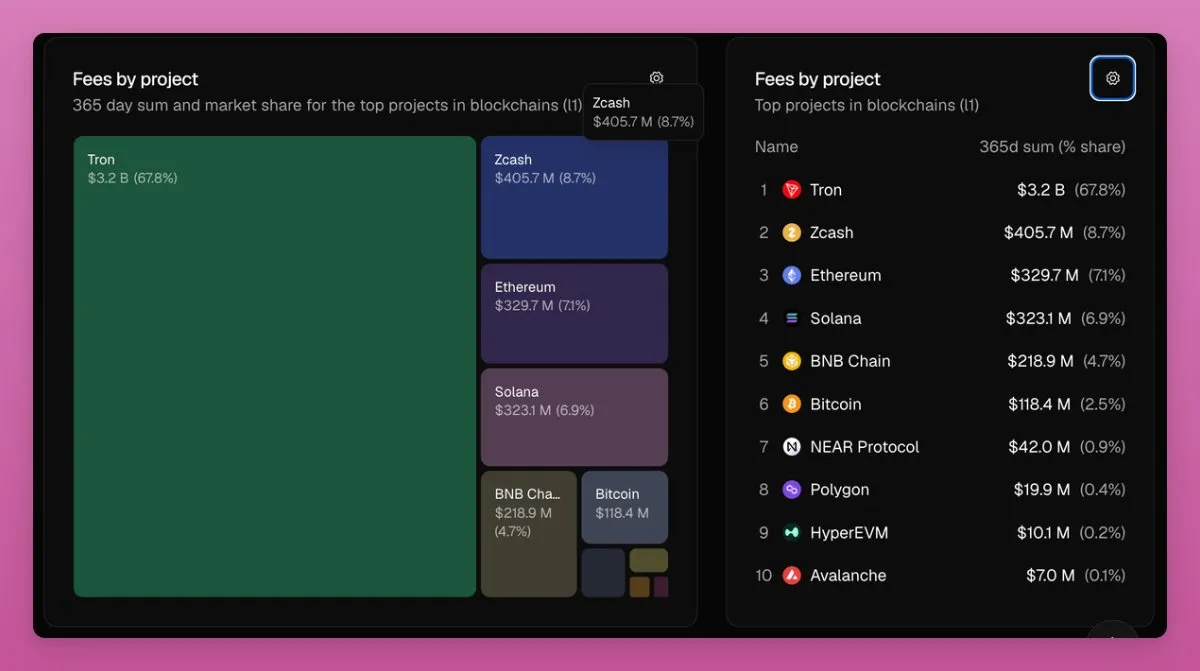
Task: Click the Ethereum logo icon in list
Action: tap(792, 276)
